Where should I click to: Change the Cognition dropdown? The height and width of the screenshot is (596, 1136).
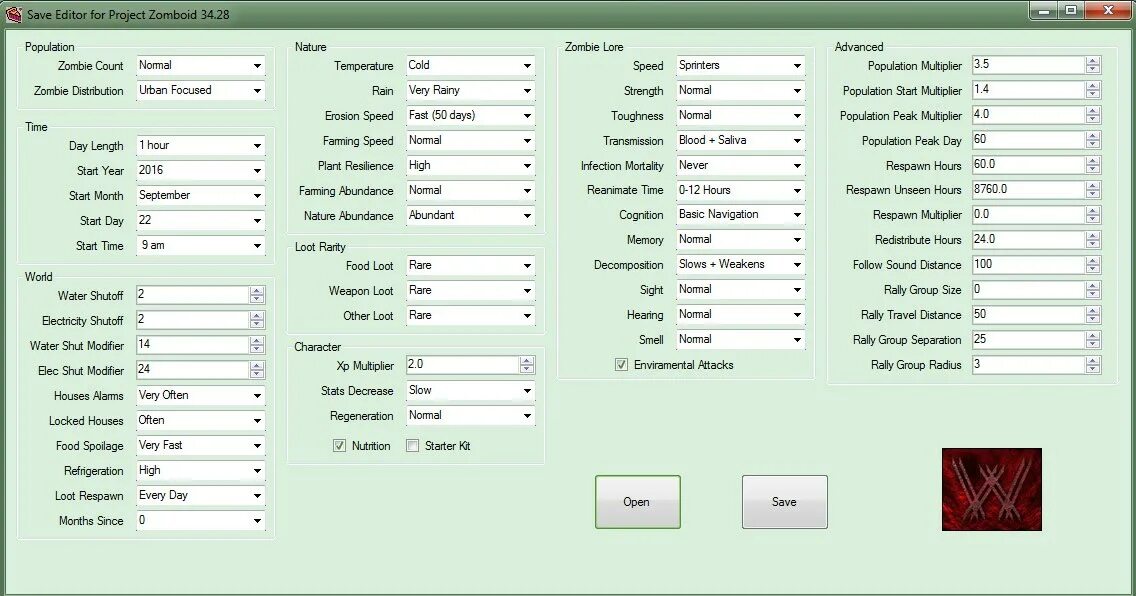[x=740, y=215]
